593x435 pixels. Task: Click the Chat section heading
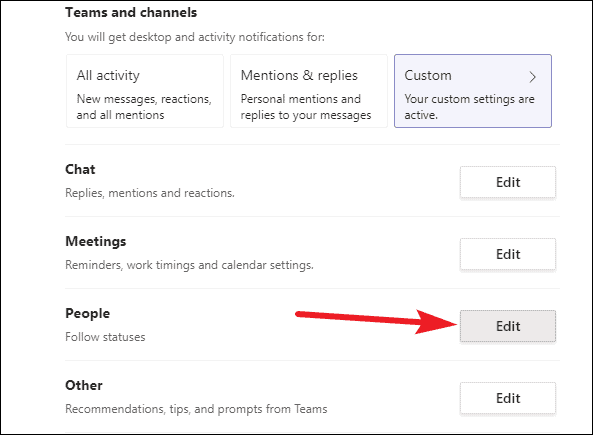click(x=80, y=169)
